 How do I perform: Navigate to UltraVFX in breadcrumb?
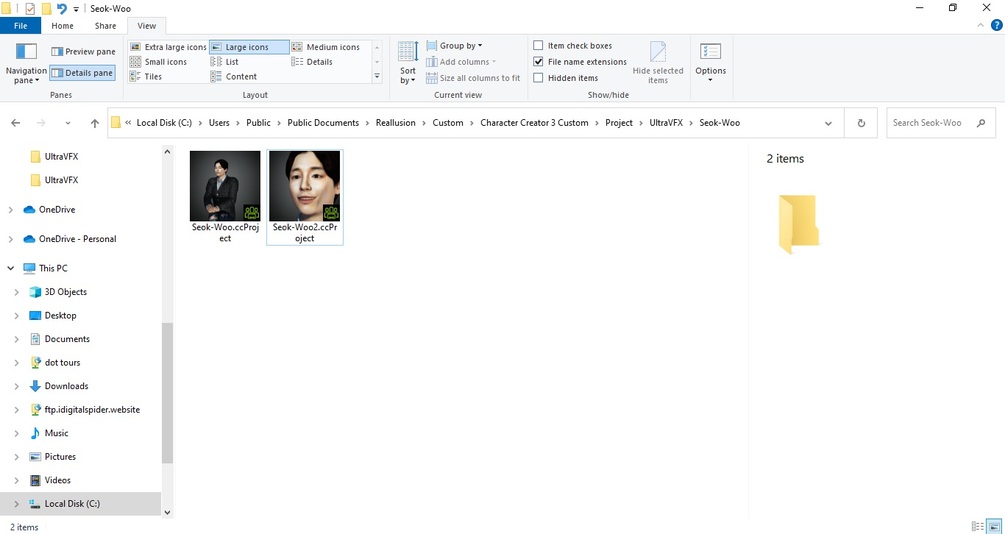[666, 122]
